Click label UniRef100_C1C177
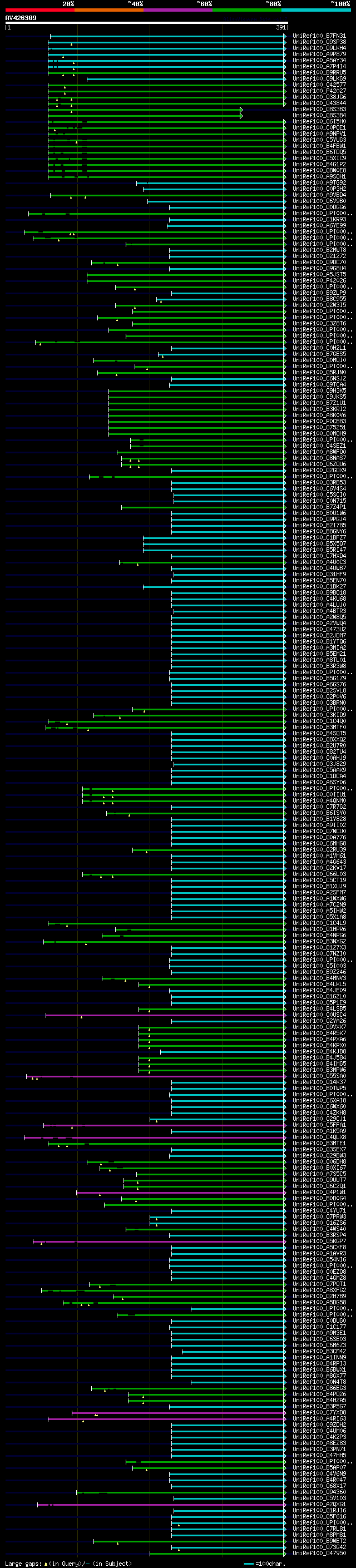The height and width of the screenshot is (1568, 356). point(319,1327)
